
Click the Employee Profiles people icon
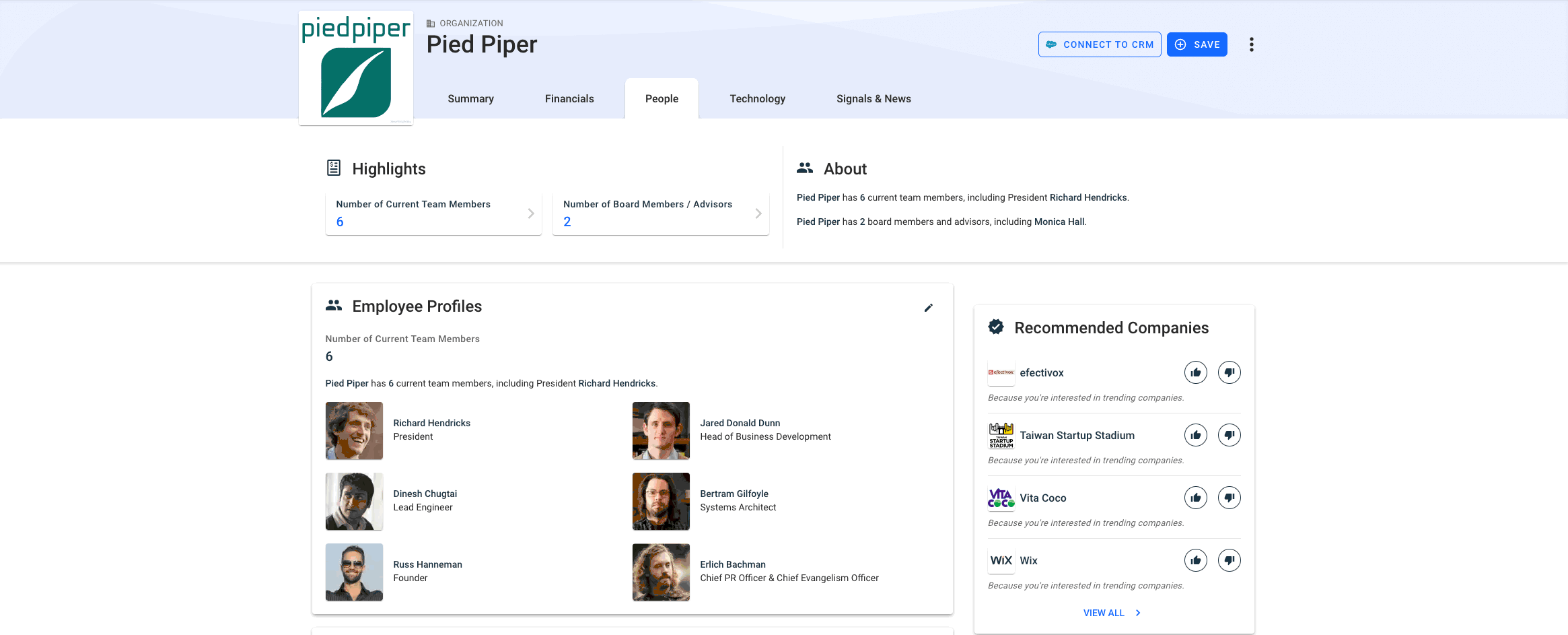pyautogui.click(x=334, y=305)
